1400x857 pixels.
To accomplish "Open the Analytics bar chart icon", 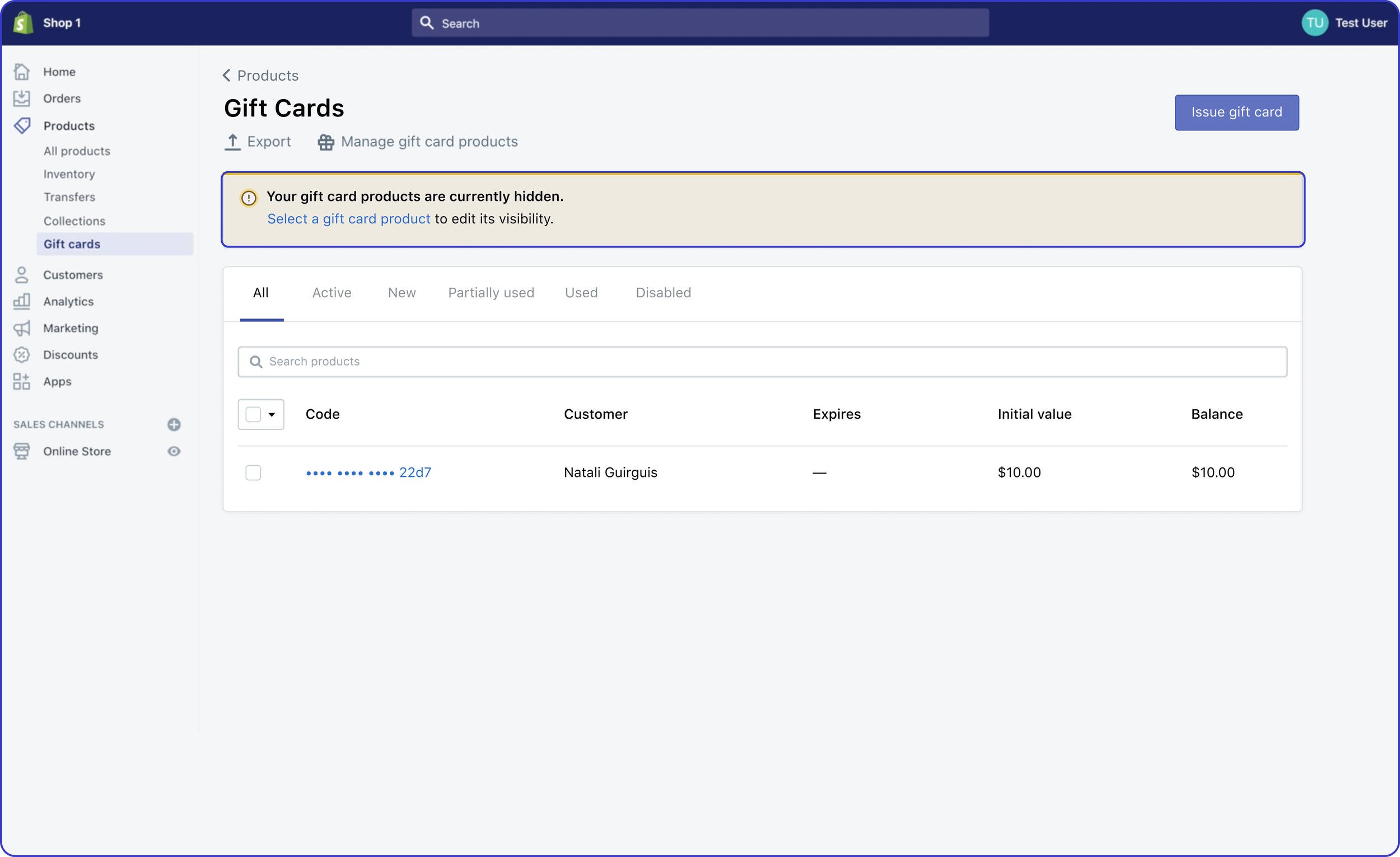I will point(22,302).
